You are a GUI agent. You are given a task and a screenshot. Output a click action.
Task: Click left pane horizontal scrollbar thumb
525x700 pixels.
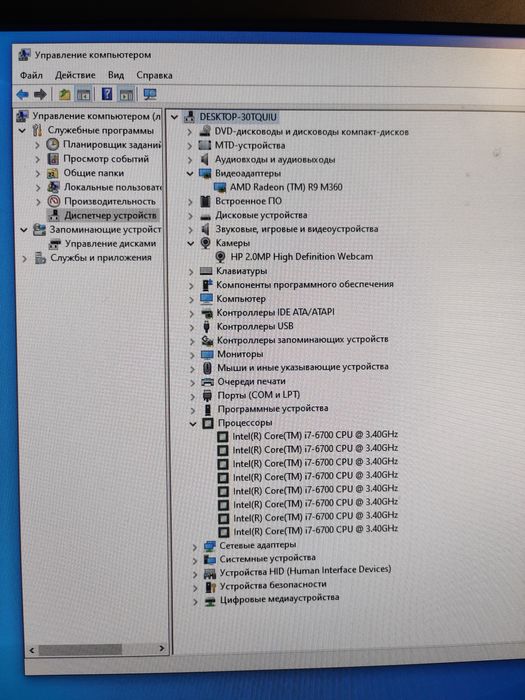(80, 649)
